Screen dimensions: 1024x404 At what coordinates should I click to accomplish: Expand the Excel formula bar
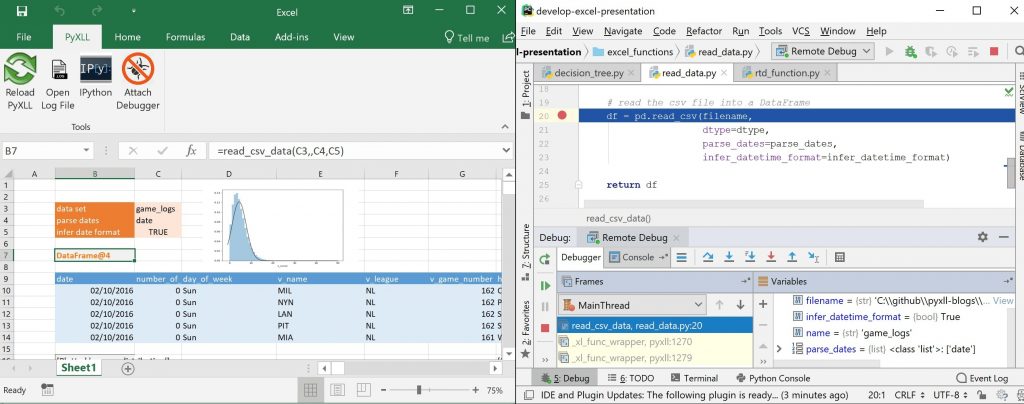[506, 151]
